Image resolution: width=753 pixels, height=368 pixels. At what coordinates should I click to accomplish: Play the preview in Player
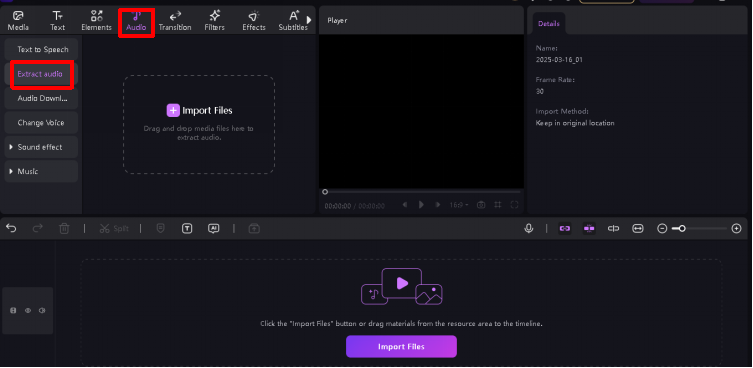point(421,205)
